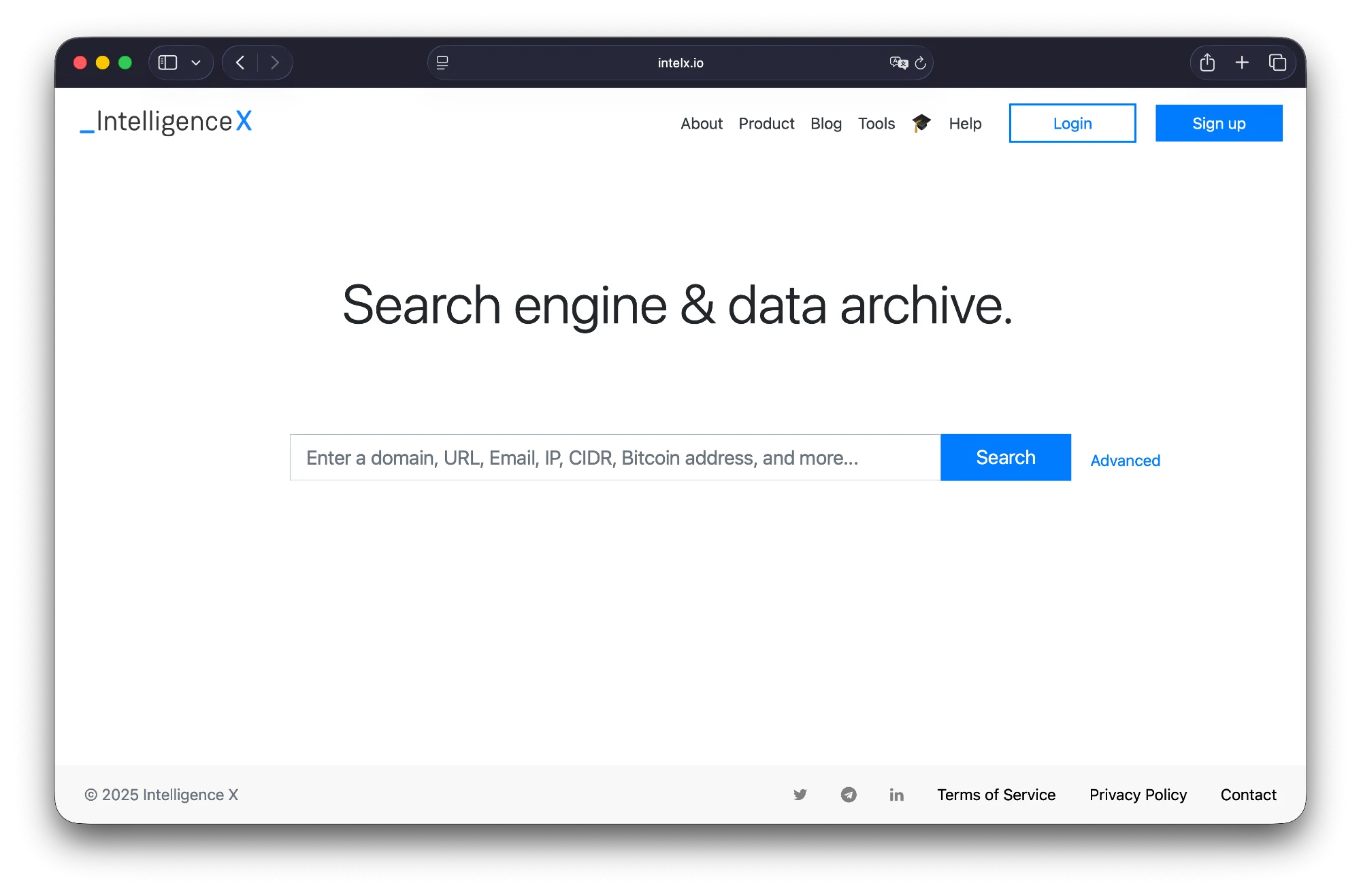
Task: Open the Twitter footer icon
Action: 800,795
